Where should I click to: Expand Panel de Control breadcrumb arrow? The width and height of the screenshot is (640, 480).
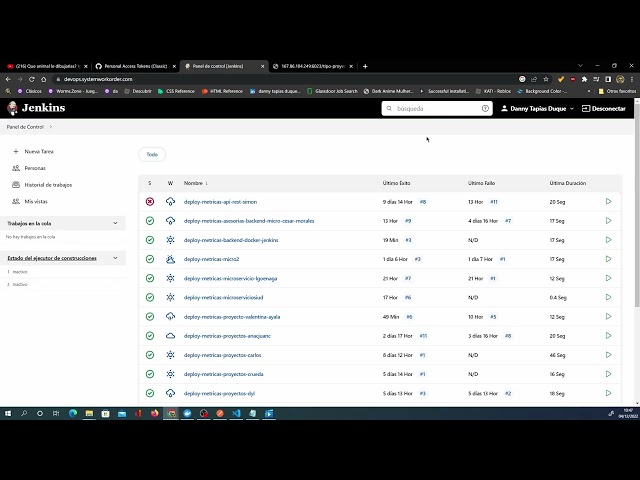click(51, 127)
